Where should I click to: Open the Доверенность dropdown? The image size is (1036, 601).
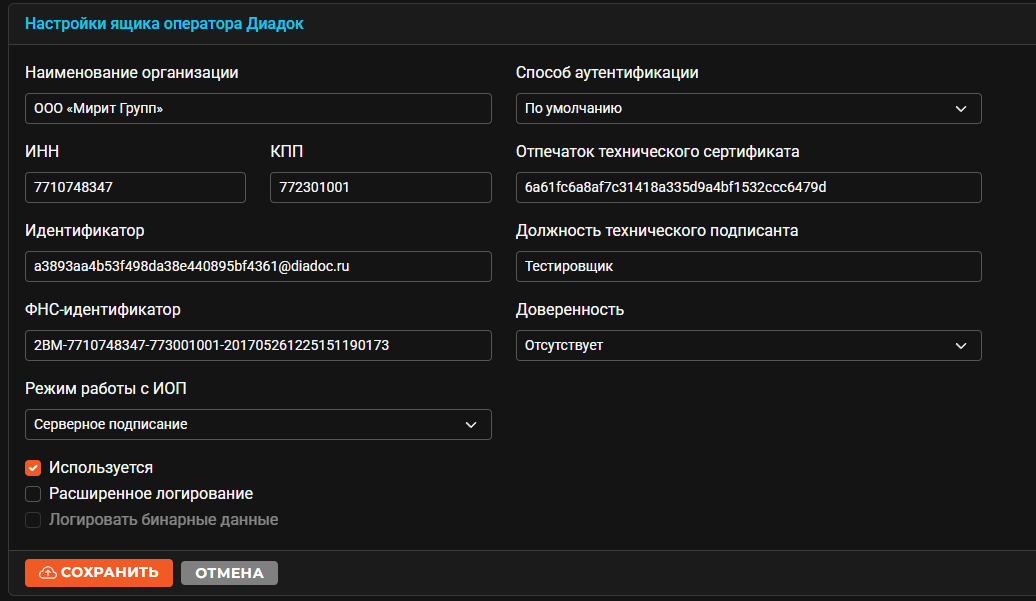click(749, 345)
